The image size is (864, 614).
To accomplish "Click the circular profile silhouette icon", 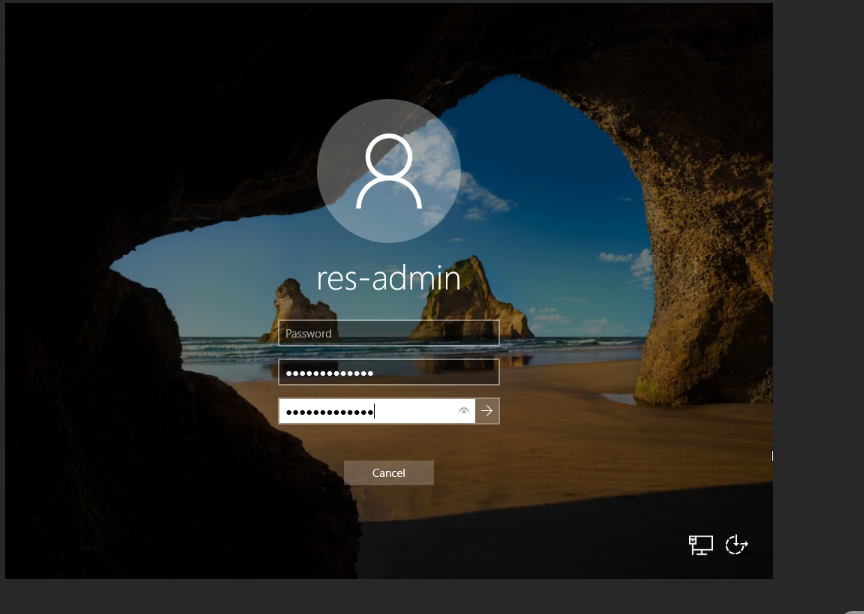I will [389, 171].
